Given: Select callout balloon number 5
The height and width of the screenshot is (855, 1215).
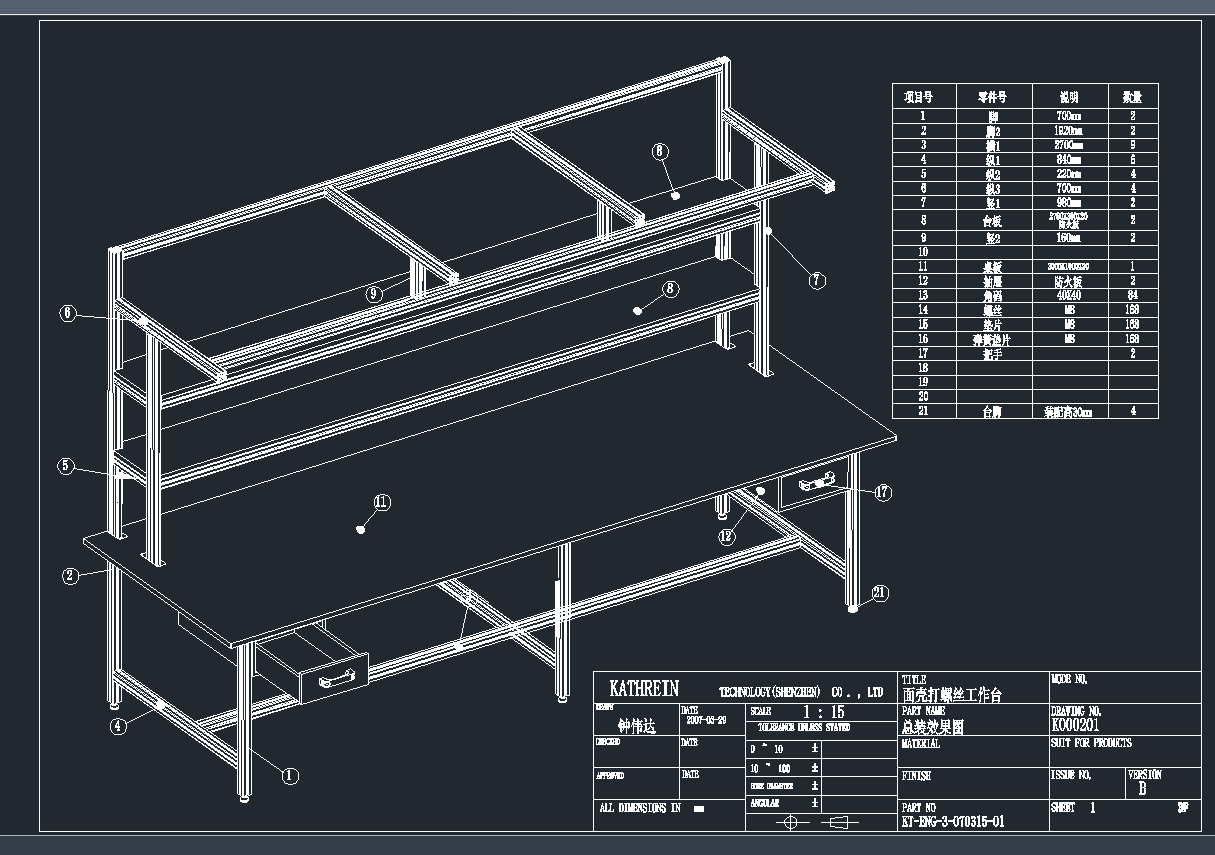Looking at the screenshot, I should [x=65, y=466].
